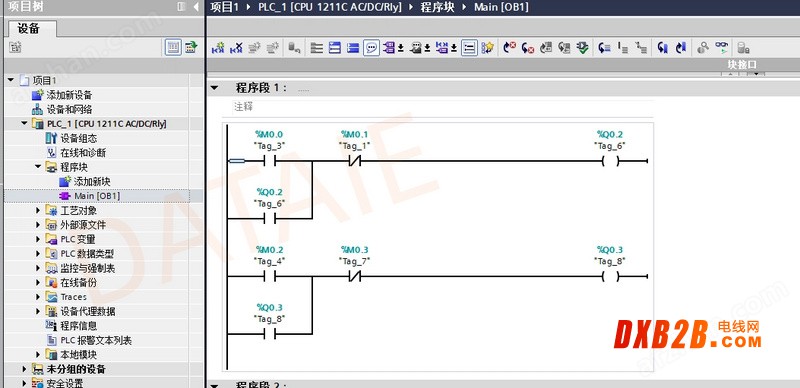Image resolution: width=800 pixels, height=388 pixels.
Task: Switch absolute/symbolic operands display icon
Action: click(x=389, y=48)
